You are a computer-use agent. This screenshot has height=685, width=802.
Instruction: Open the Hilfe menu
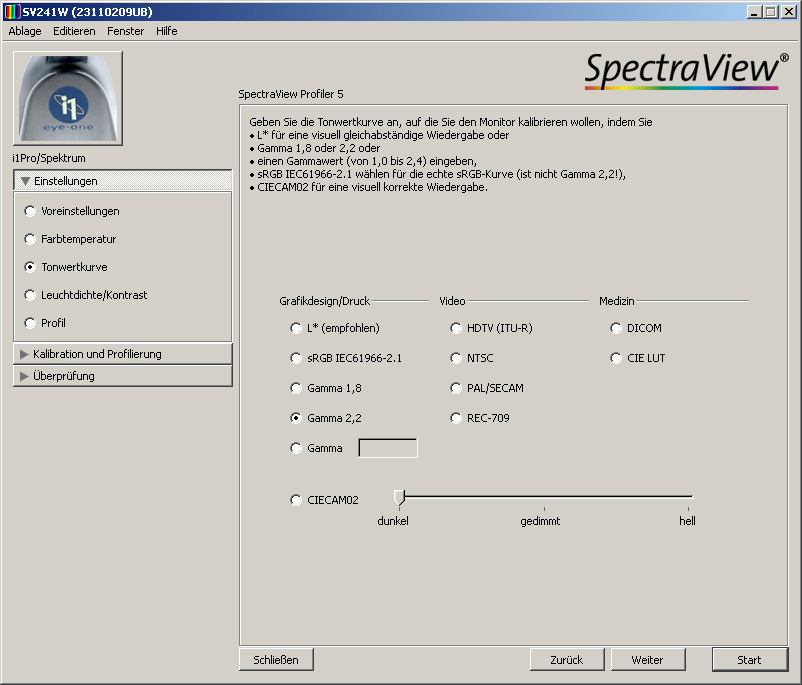pyautogui.click(x=167, y=31)
